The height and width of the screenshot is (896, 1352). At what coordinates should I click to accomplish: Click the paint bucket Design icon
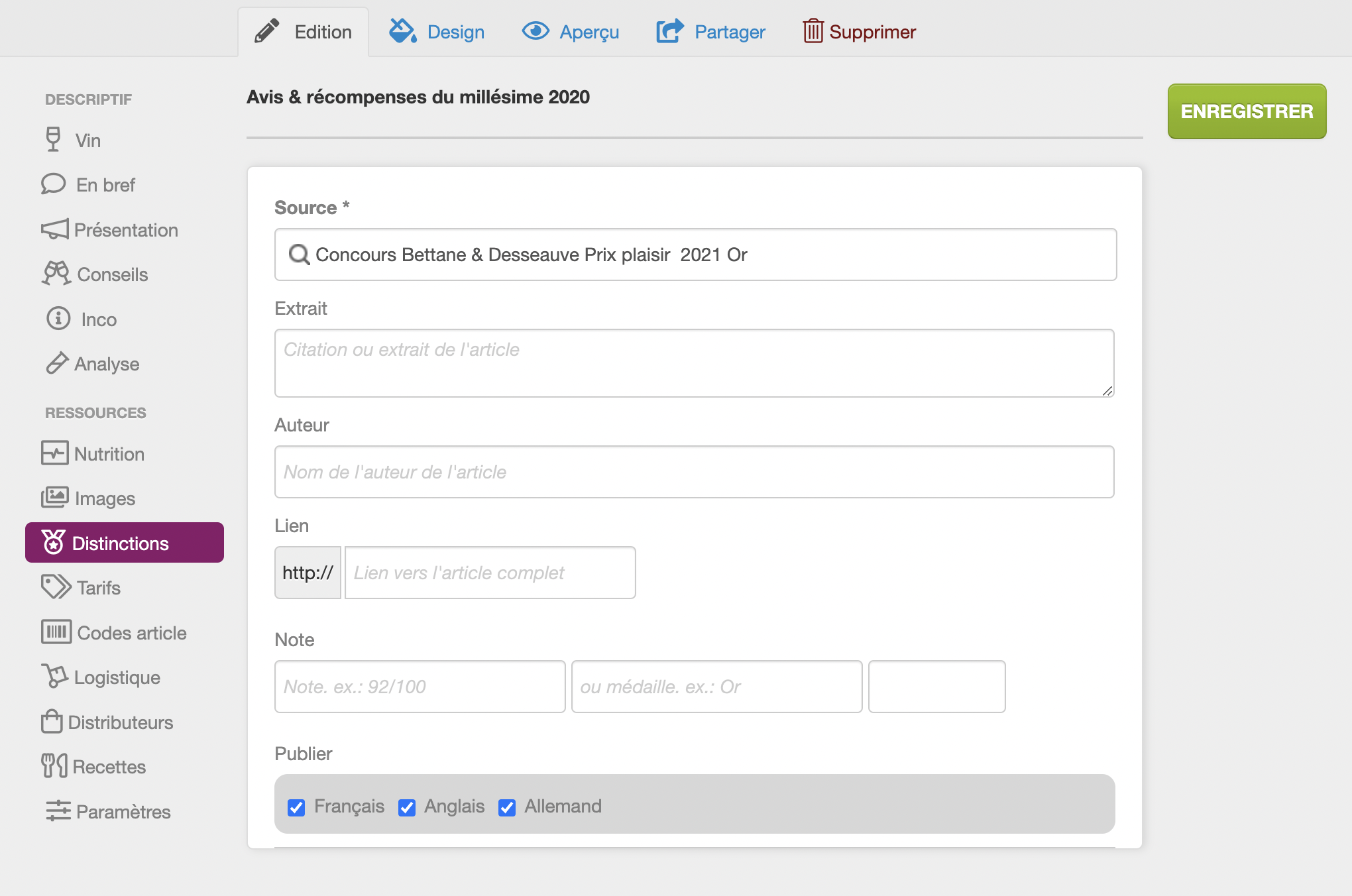click(402, 30)
